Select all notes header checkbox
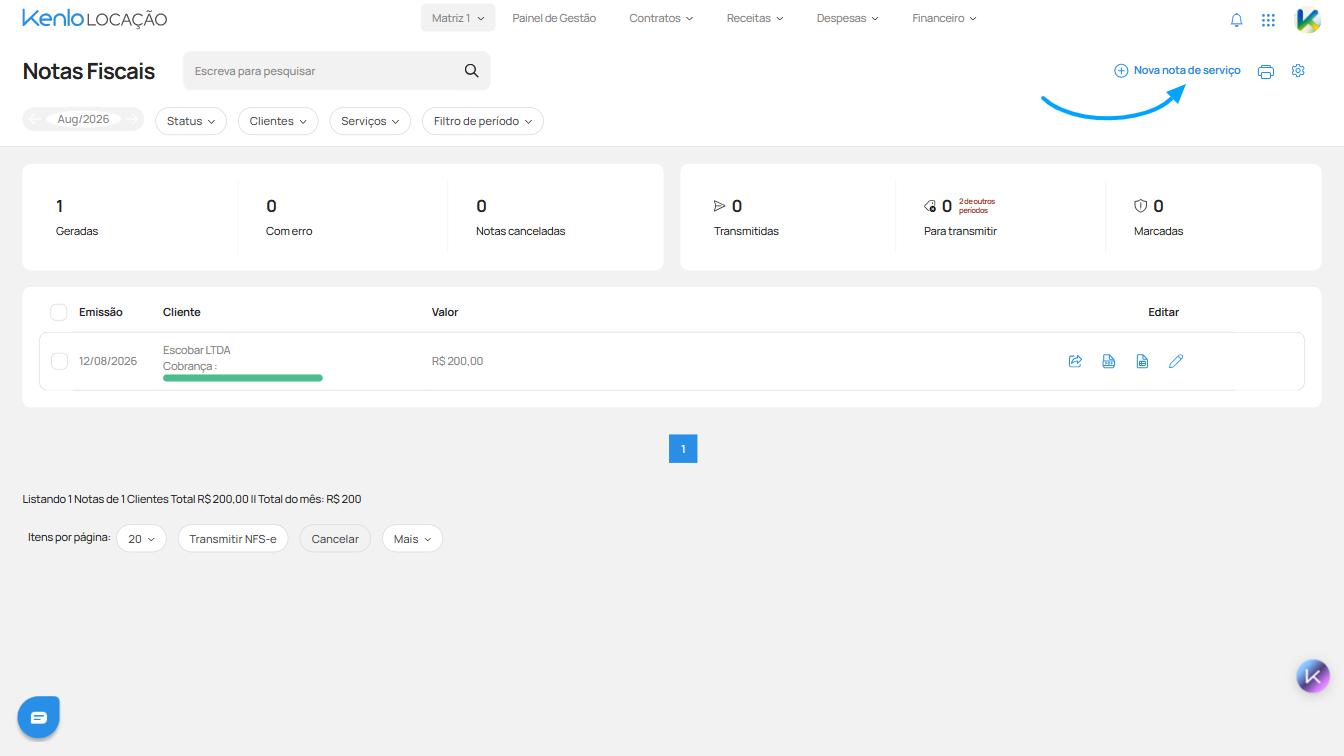The width and height of the screenshot is (1344, 756). (59, 312)
